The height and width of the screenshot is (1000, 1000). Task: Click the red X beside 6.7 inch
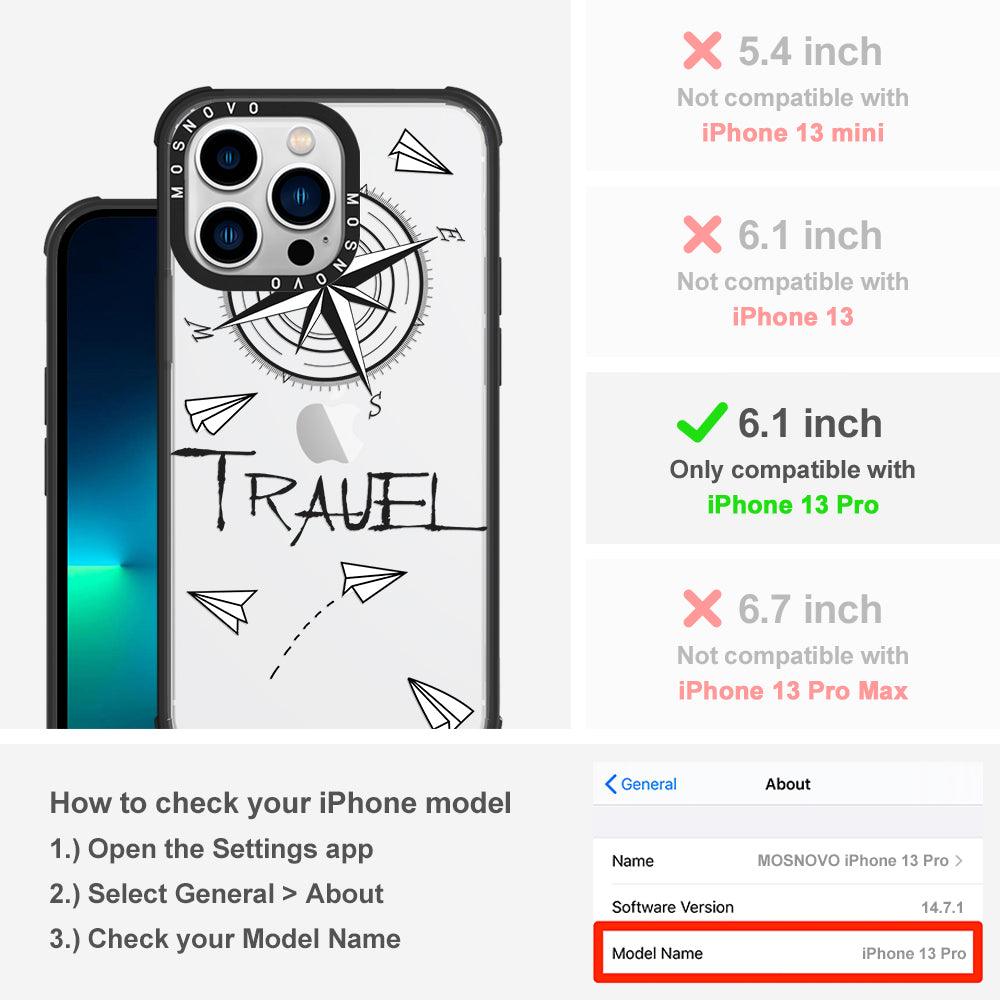pos(702,608)
